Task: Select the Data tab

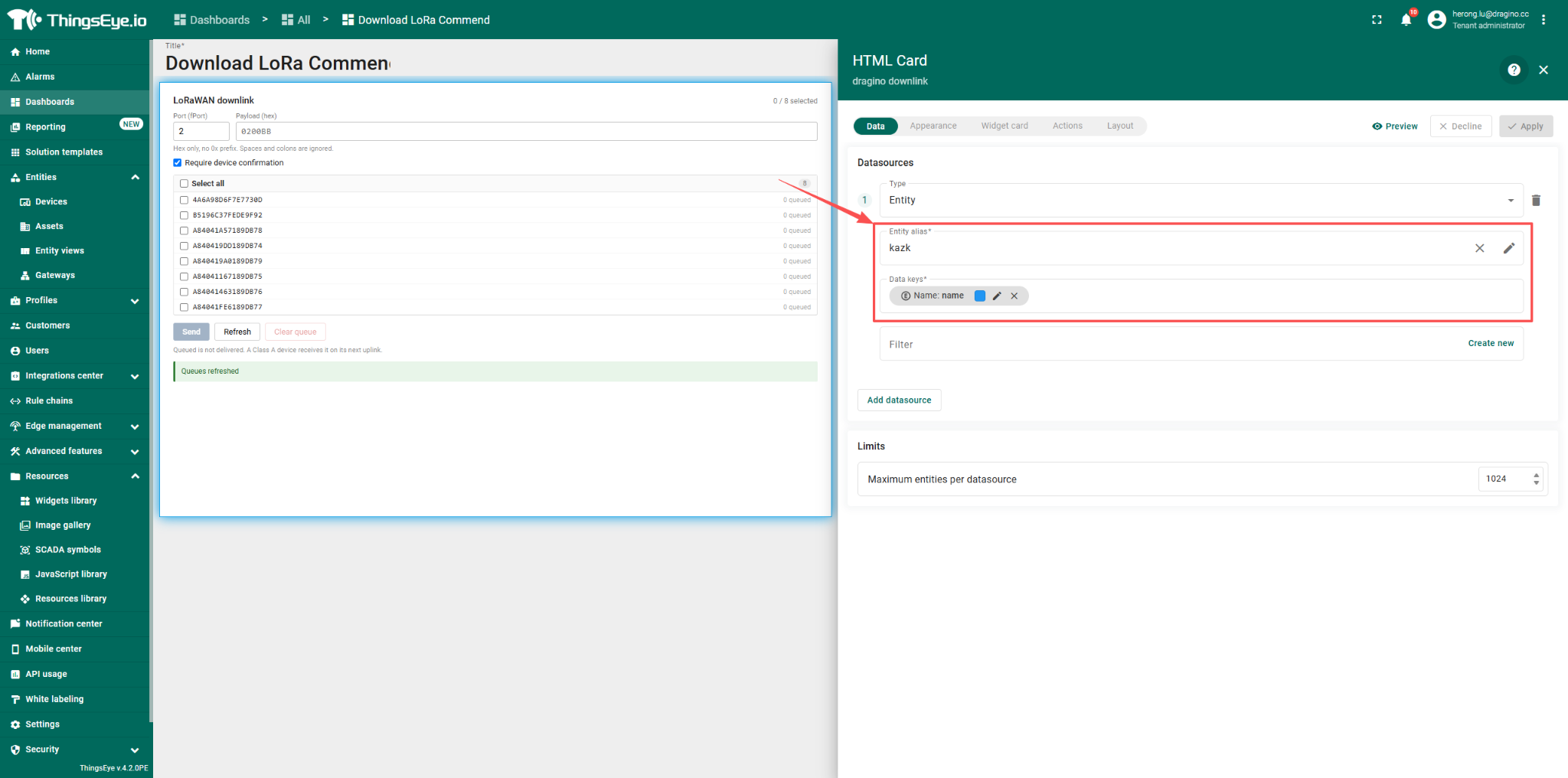Action: click(876, 126)
